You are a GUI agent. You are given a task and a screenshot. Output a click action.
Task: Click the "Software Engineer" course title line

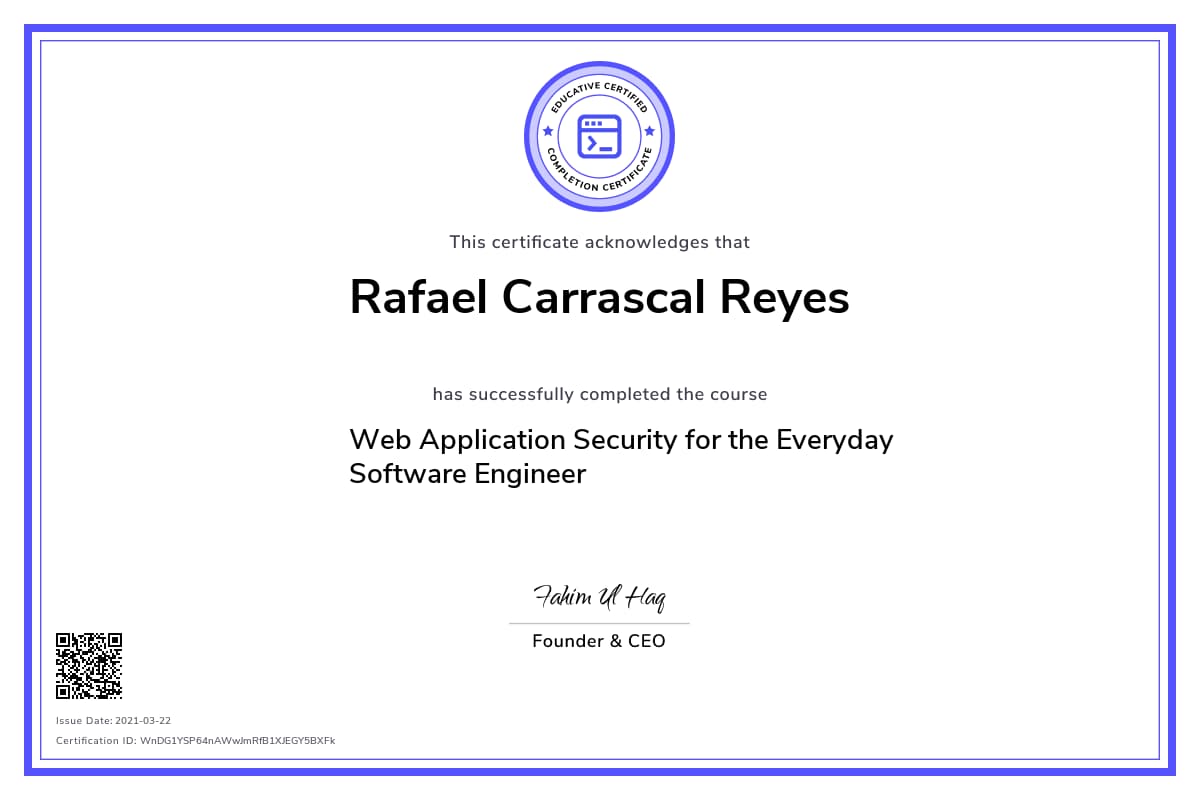coord(467,474)
